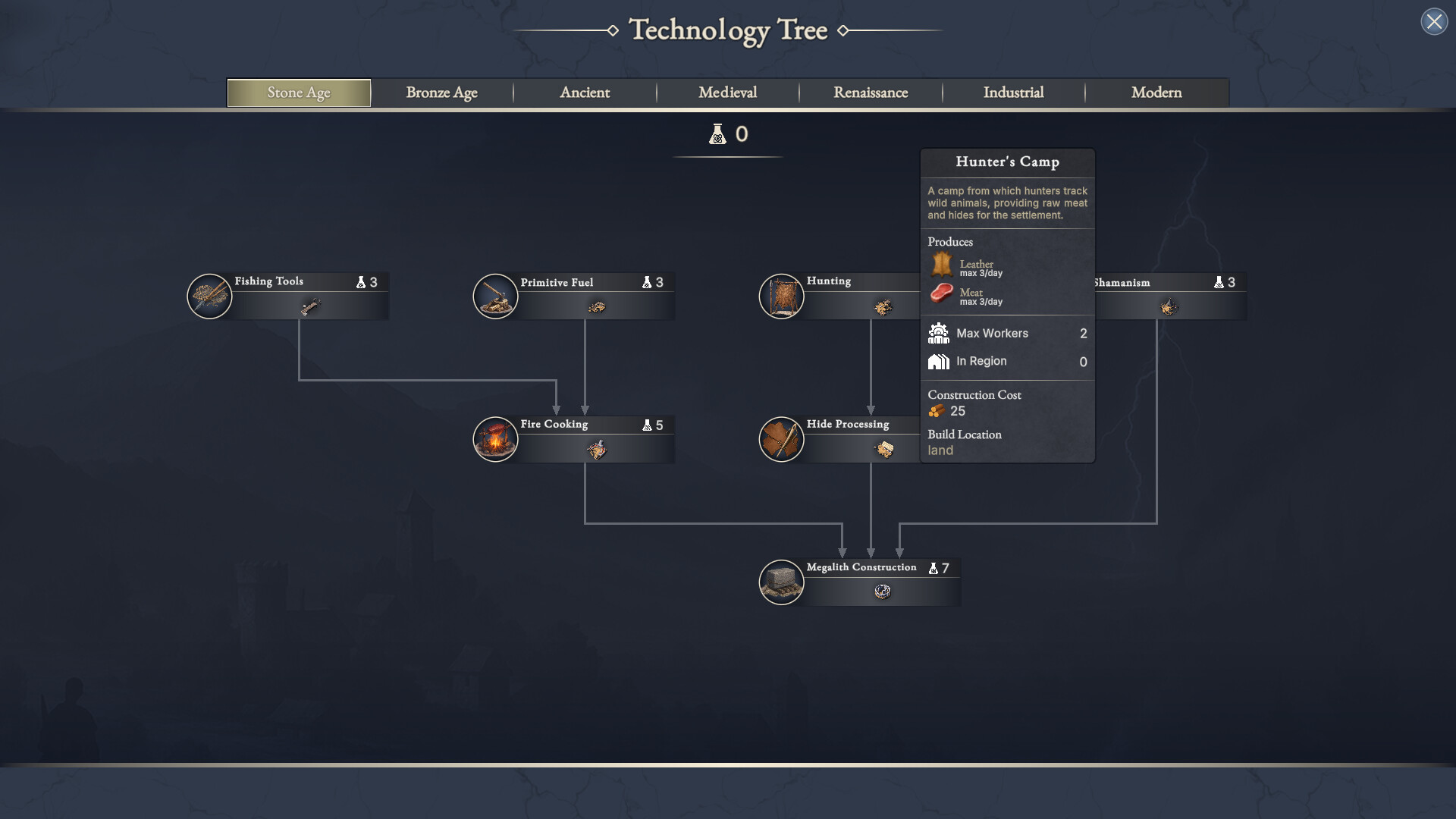The image size is (1456, 819).
Task: Close the Technology Tree window
Action: point(1432,20)
